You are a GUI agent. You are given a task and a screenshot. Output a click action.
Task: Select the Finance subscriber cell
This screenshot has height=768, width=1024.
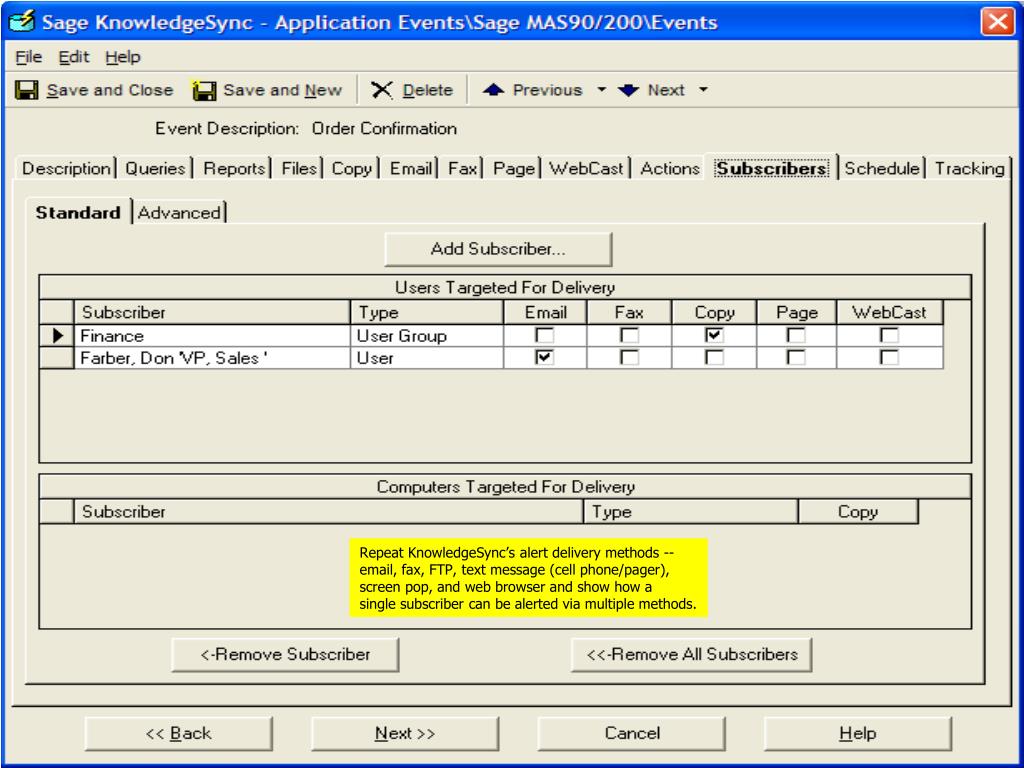212,336
